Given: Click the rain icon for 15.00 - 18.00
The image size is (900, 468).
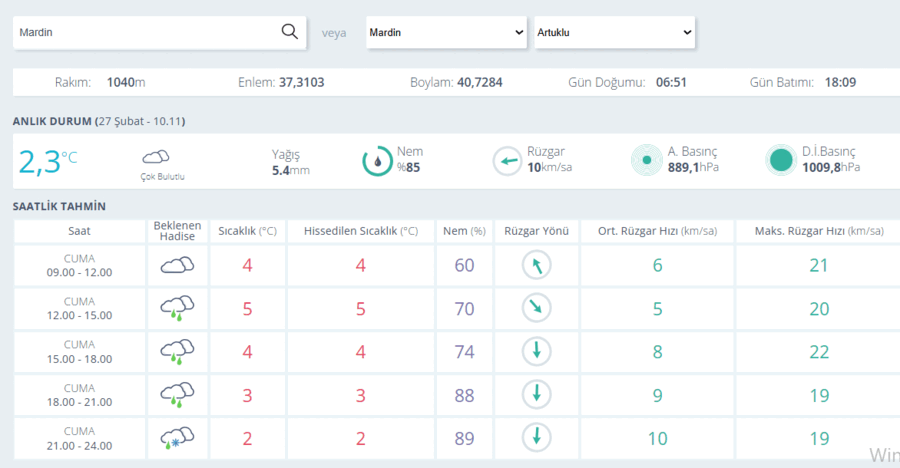Looking at the screenshot, I should coord(177,352).
